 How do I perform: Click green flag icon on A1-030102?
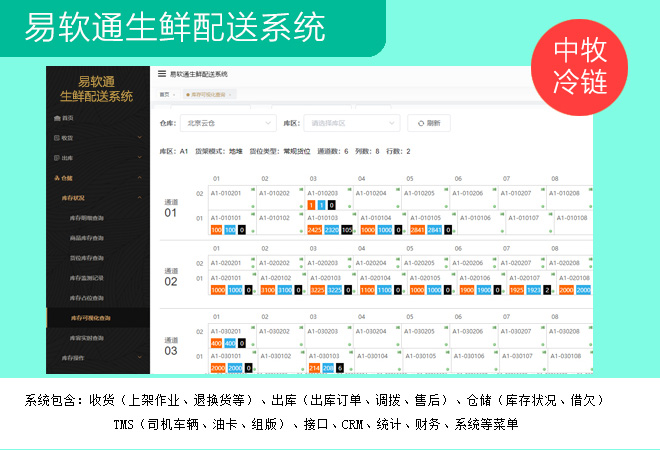[x=303, y=352]
